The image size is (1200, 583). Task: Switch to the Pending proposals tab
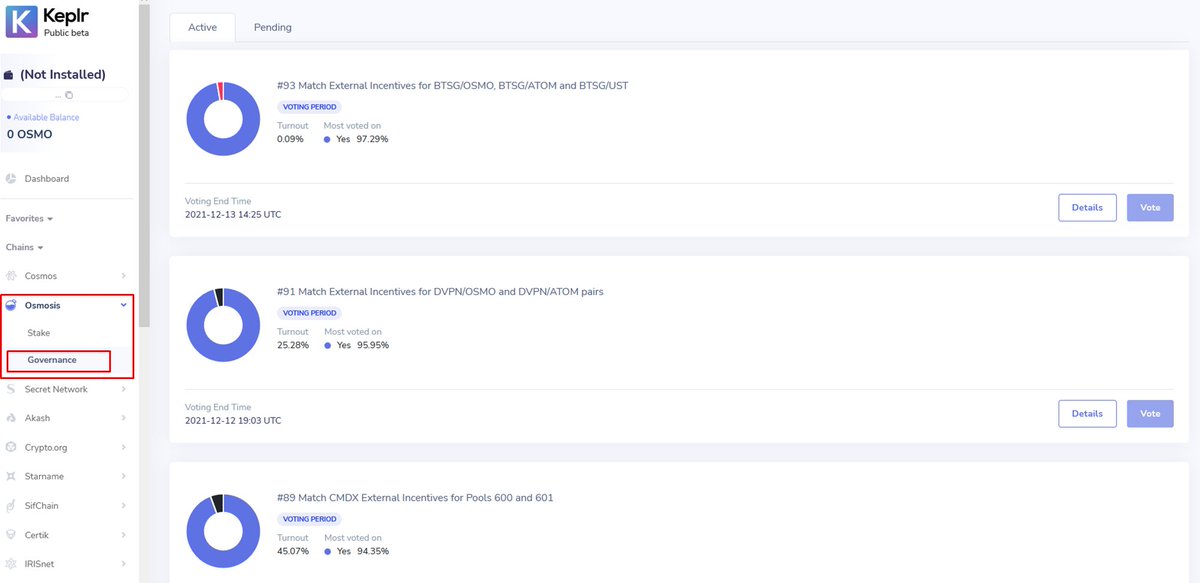(273, 27)
